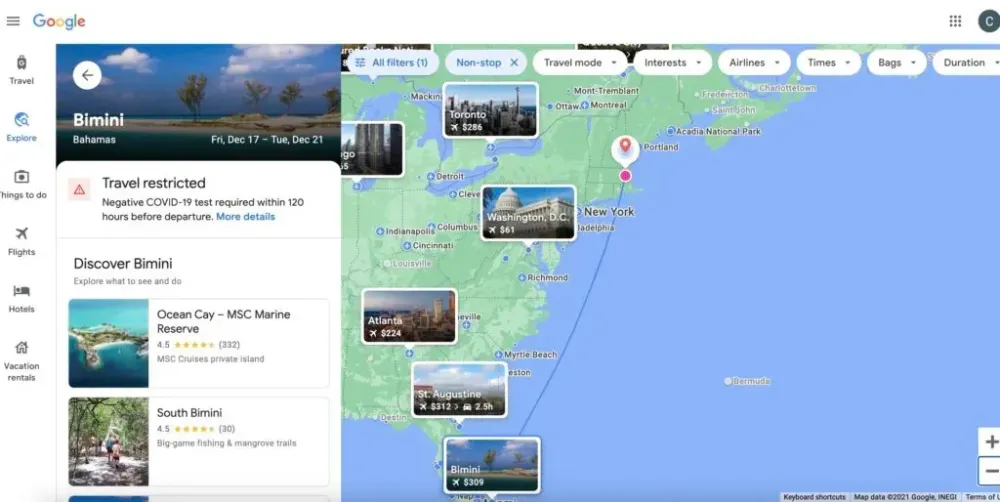The width and height of the screenshot is (1000, 502).
Task: Go to Travel in sidebar
Action: (21, 70)
